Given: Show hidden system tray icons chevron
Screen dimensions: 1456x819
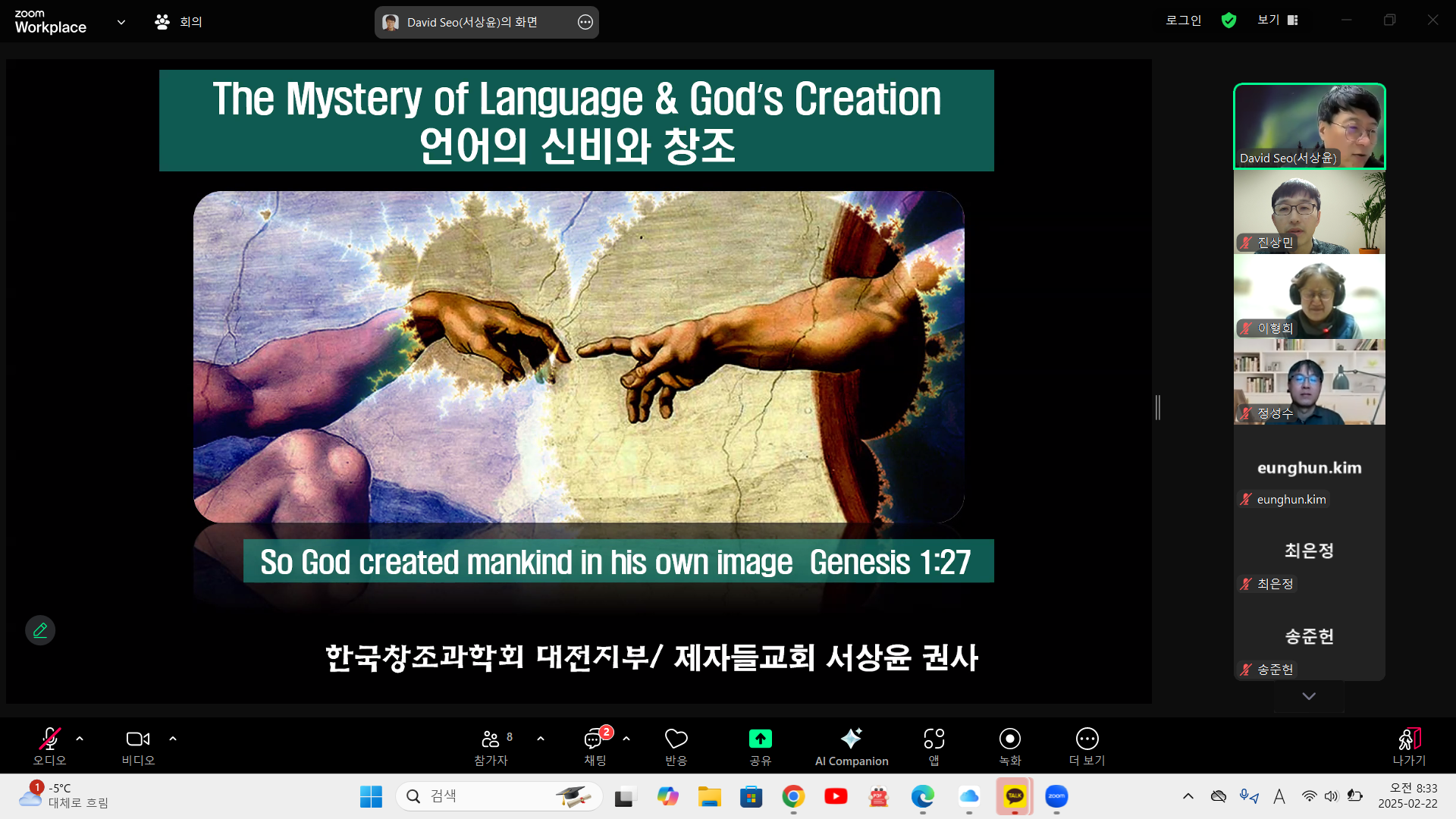Looking at the screenshot, I should tap(1188, 796).
